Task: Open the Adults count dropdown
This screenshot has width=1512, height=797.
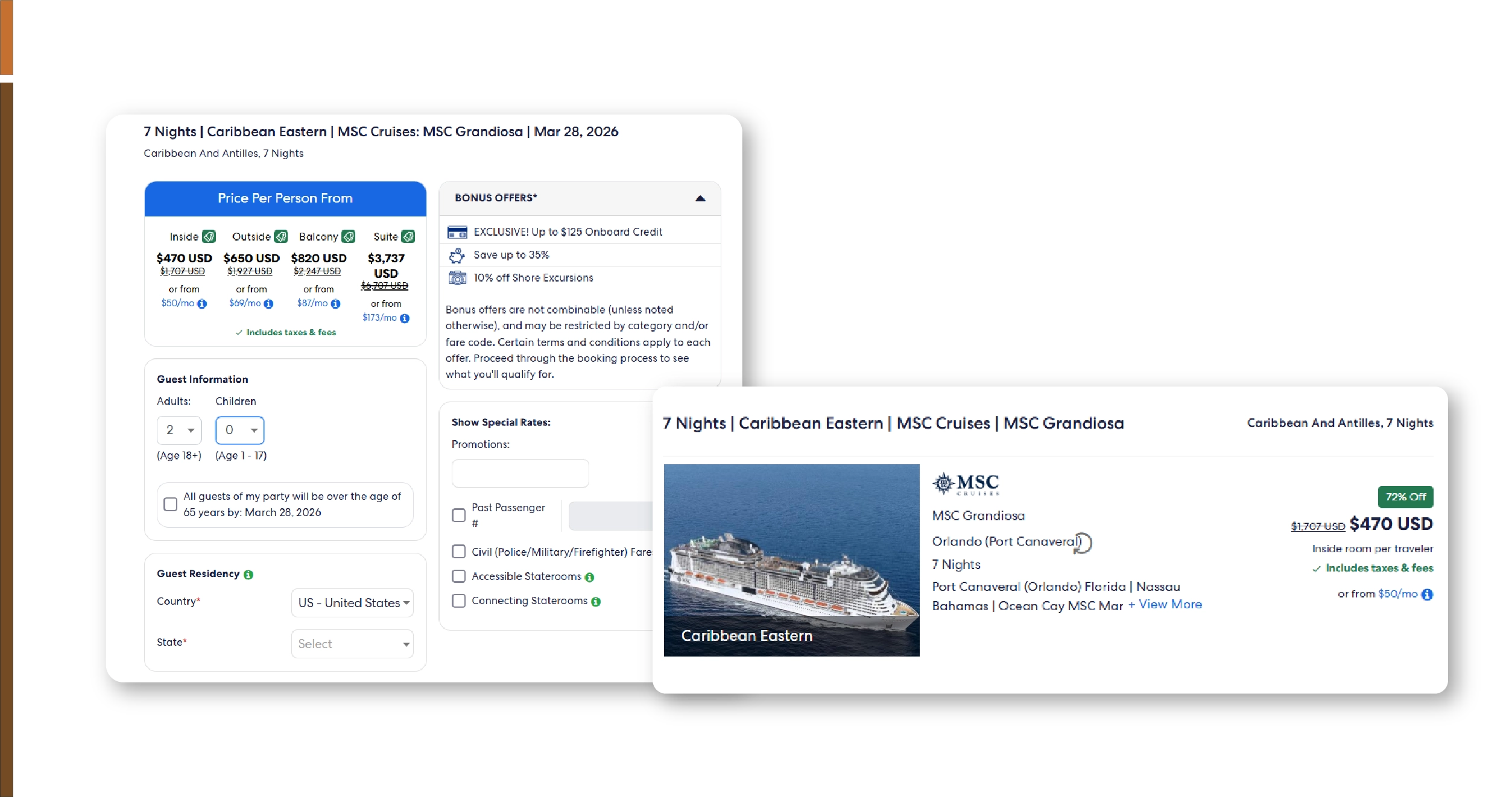Action: coord(179,430)
